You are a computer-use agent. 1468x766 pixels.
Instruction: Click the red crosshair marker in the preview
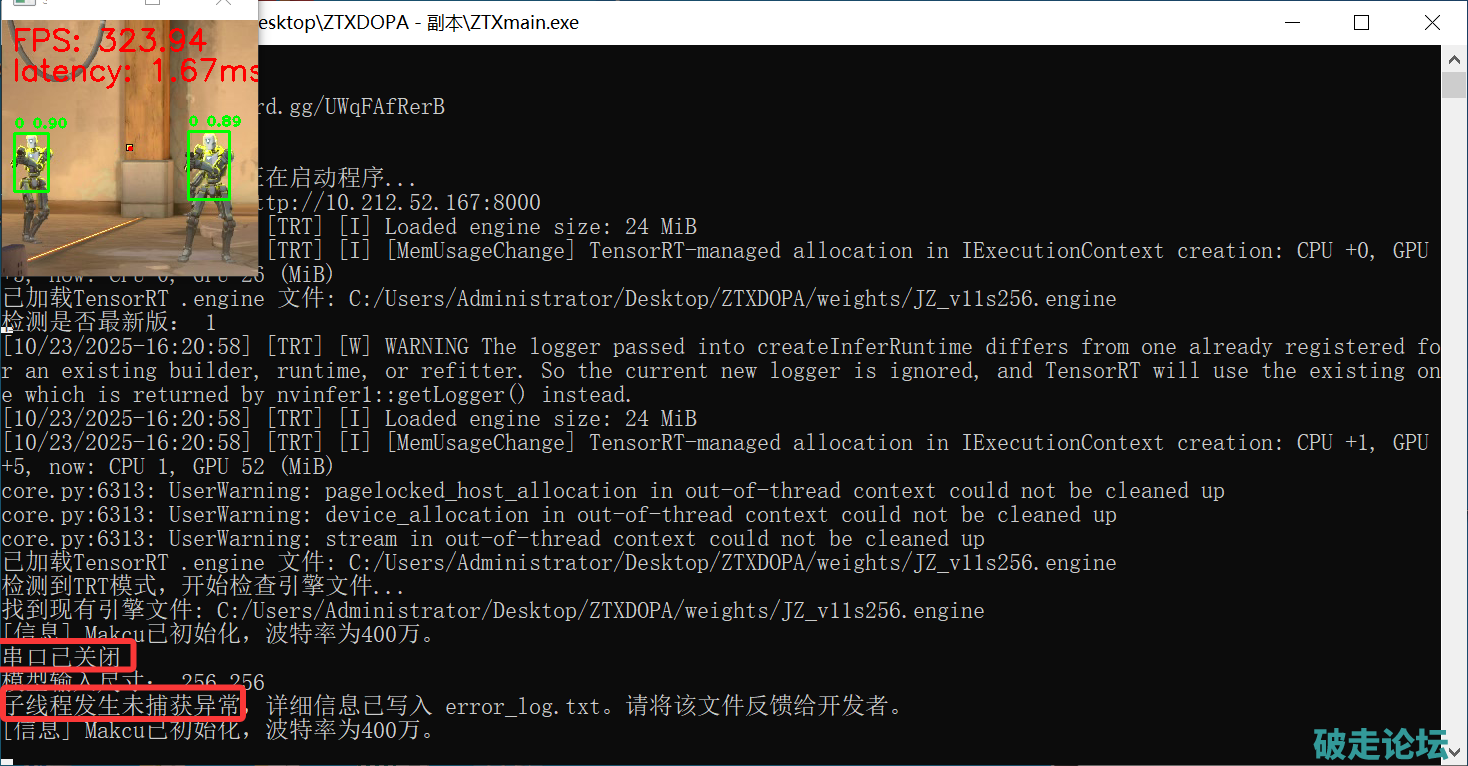tap(129, 148)
